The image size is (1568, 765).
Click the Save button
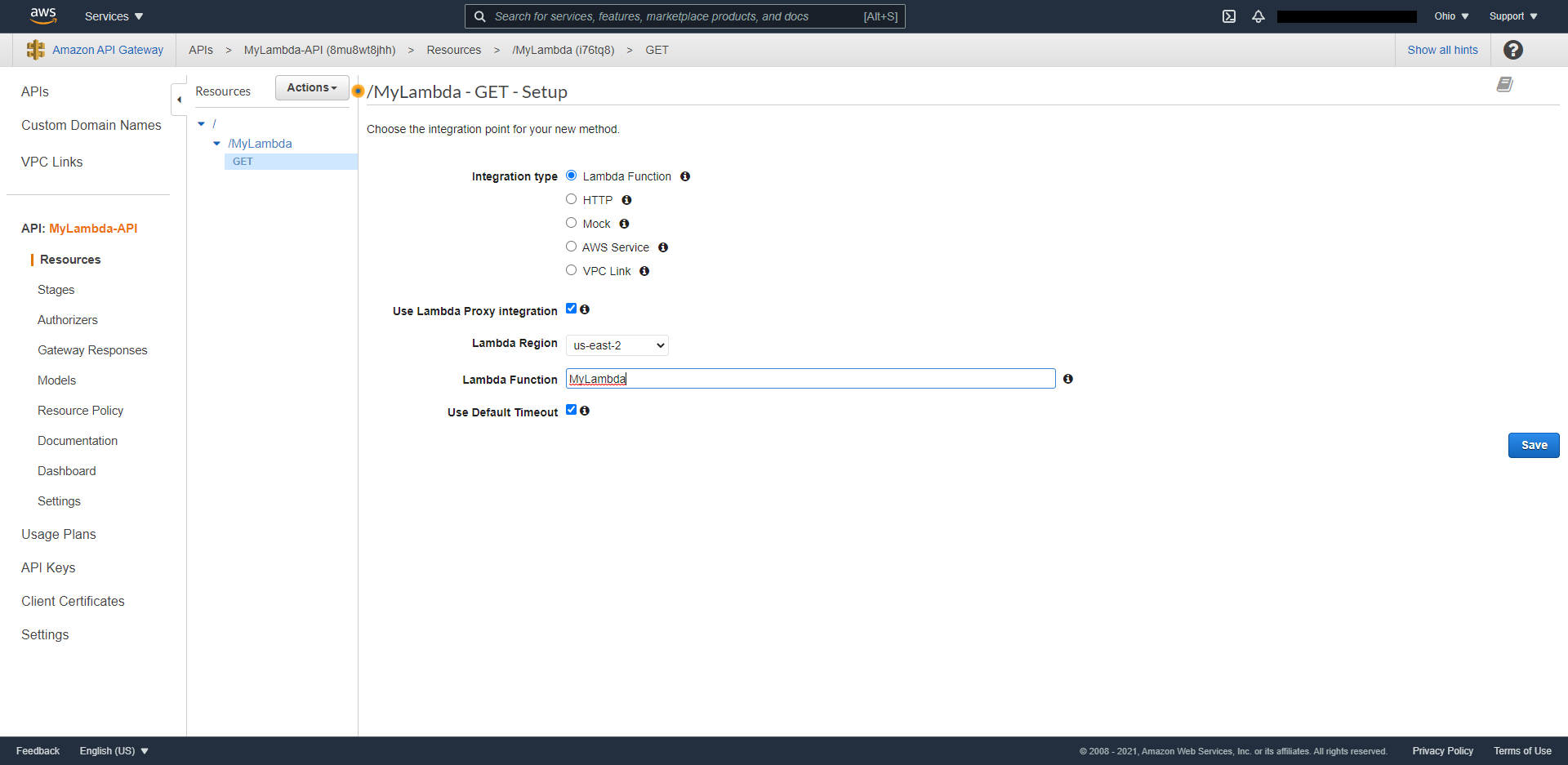1534,445
